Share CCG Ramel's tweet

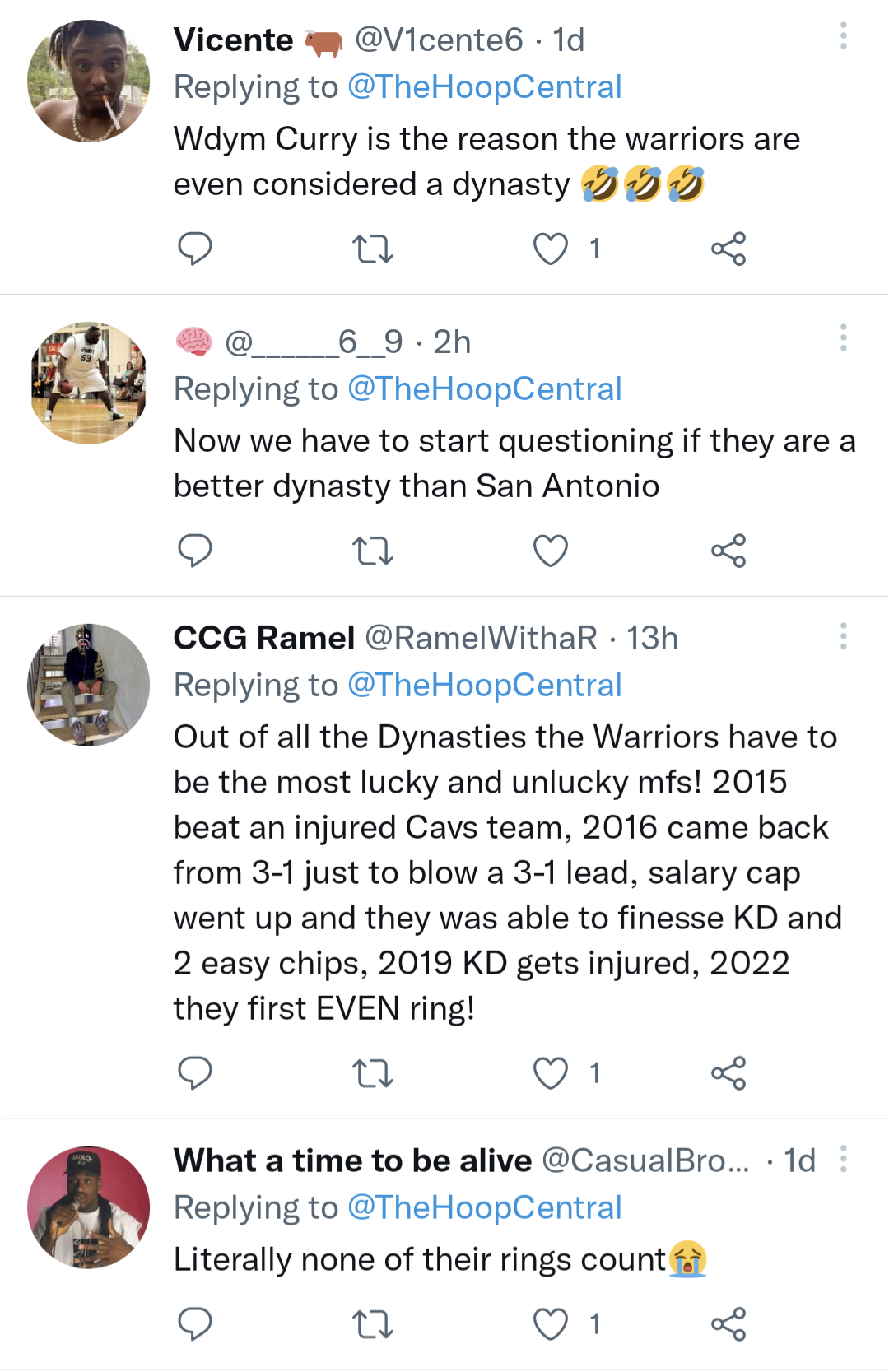[x=728, y=1073]
